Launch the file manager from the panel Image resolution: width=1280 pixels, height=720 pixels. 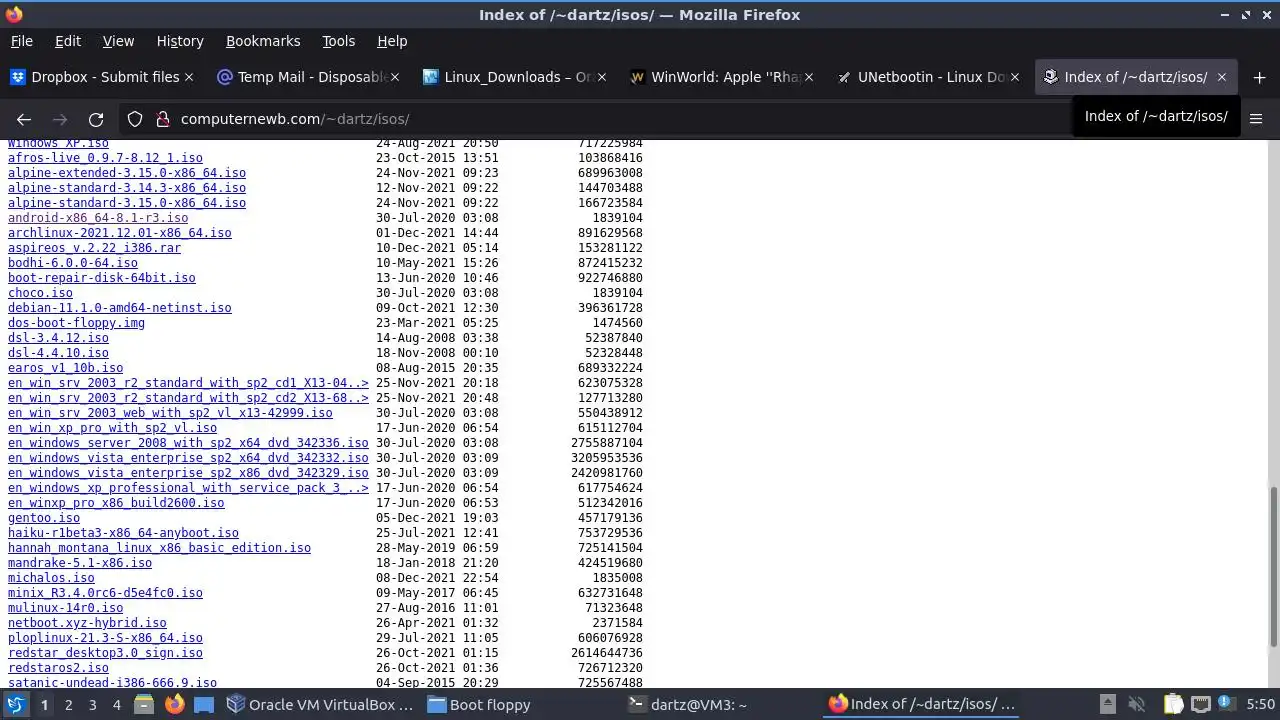pyautogui.click(x=143, y=704)
